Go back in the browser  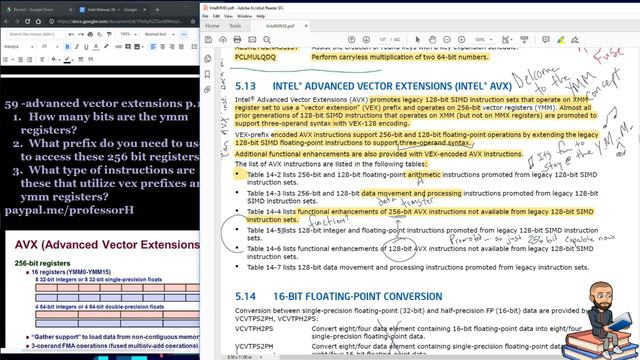pos(6,21)
